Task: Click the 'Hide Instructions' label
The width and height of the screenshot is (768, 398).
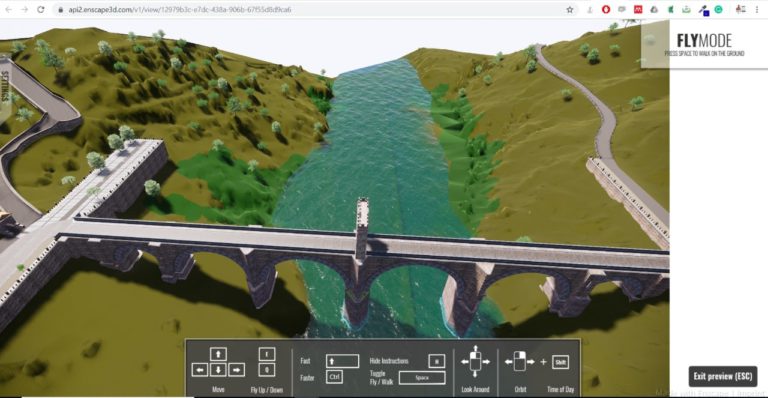Action: coord(389,361)
